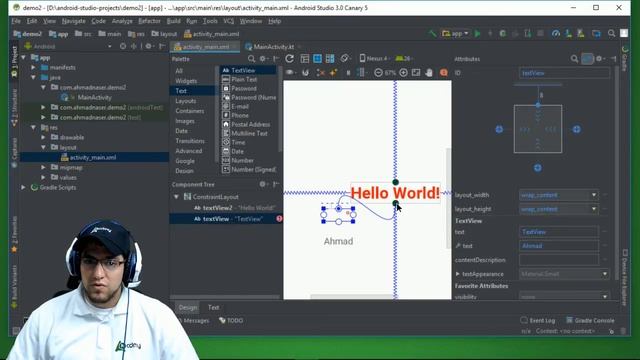Open the Attributes panel gear icon
Image resolution: width=640 pixels, height=360 pixels.
(600, 59)
